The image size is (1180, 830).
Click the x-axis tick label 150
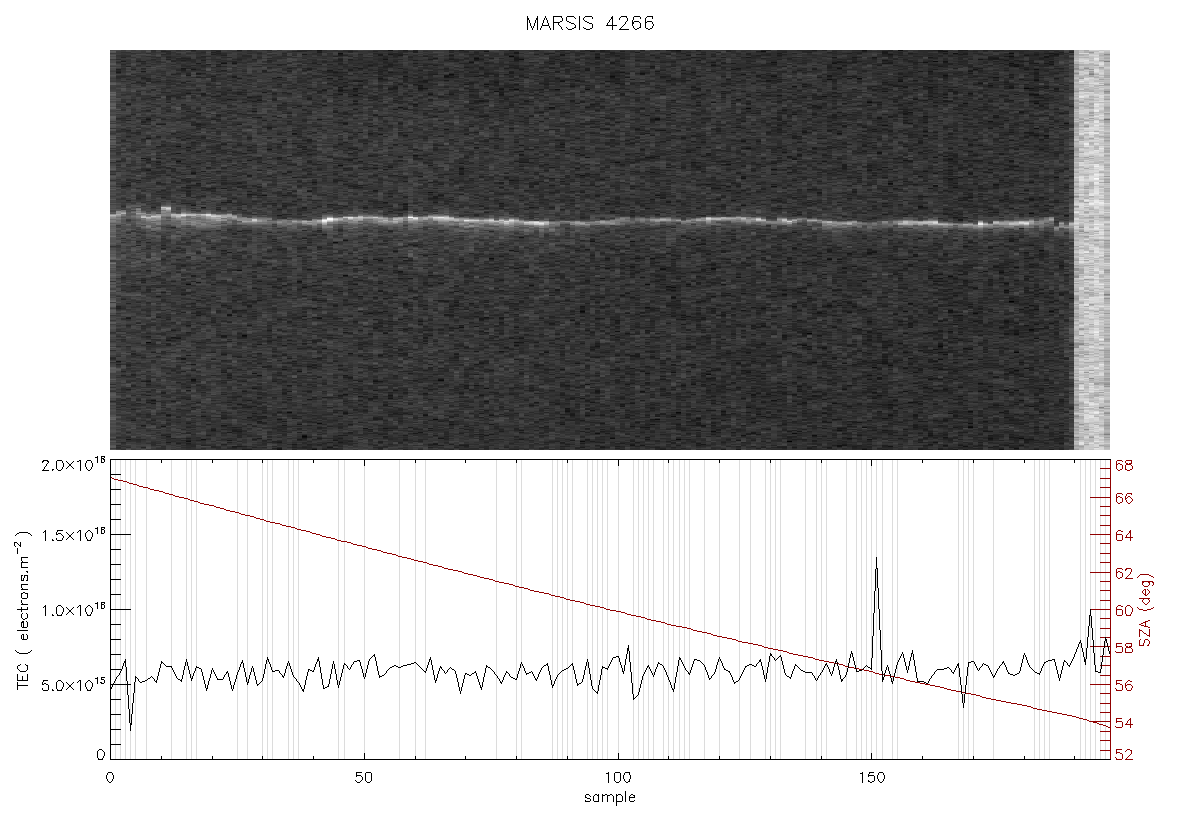[x=871, y=777]
